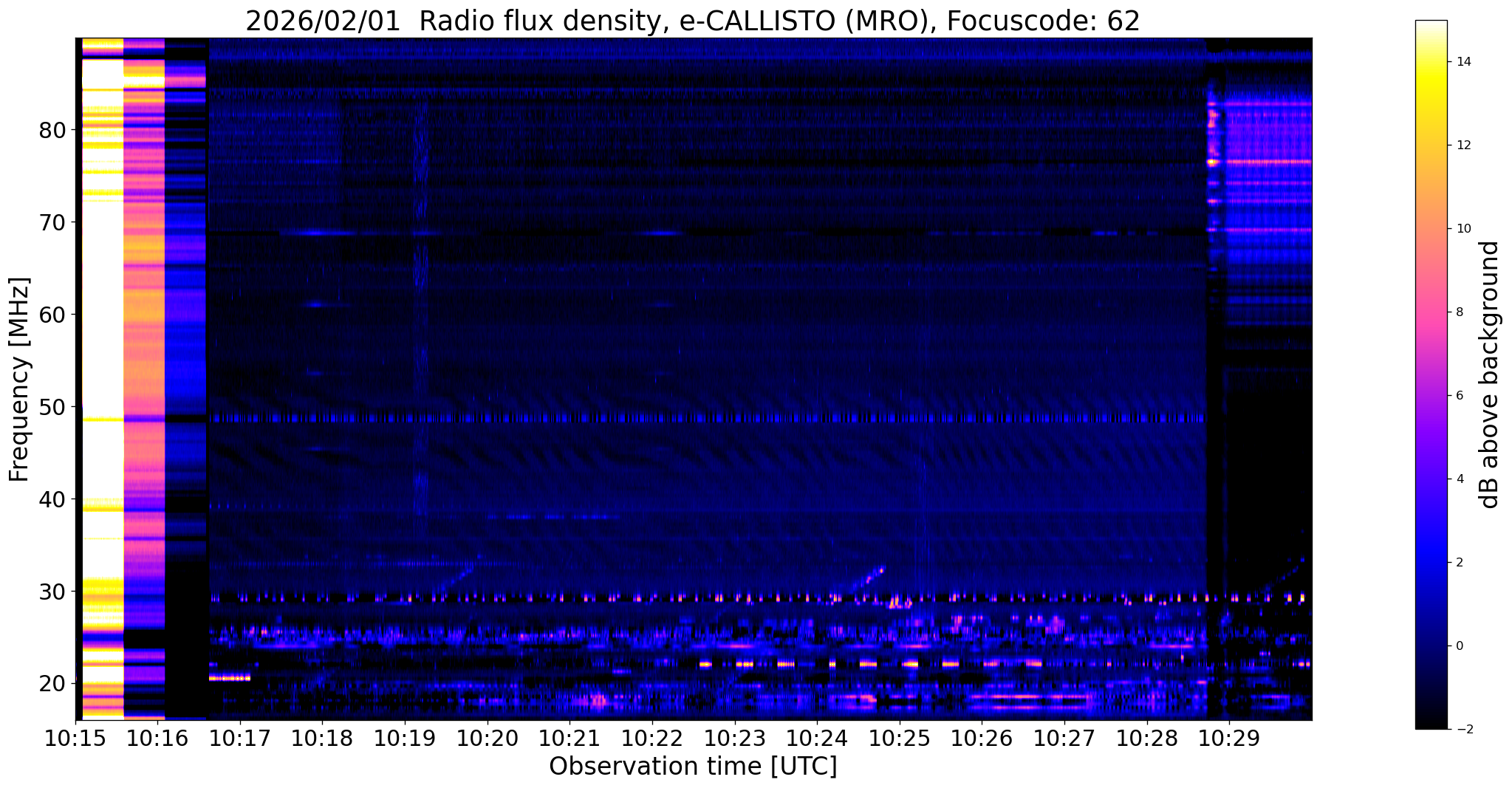Screen dimensions: 1512x788
Task: Click the plot title mentioning e-CALLISTO (MRO)
Action: 693,21
